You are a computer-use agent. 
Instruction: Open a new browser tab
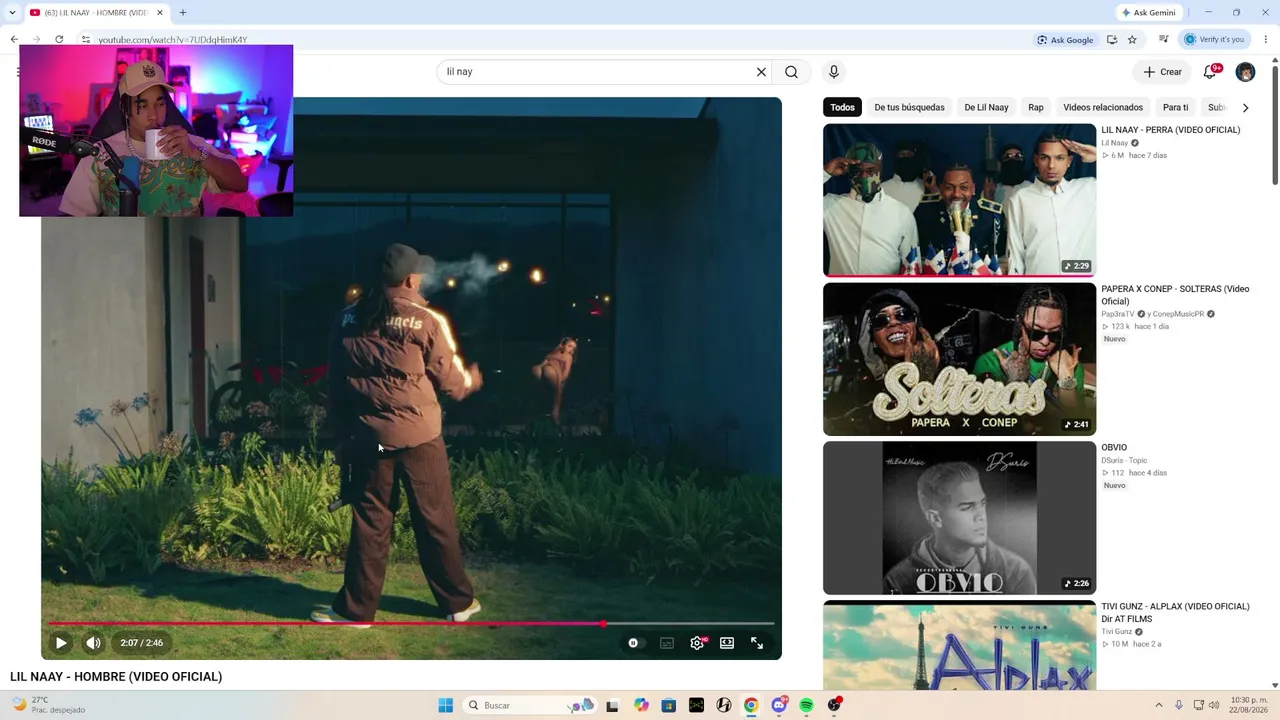(183, 13)
